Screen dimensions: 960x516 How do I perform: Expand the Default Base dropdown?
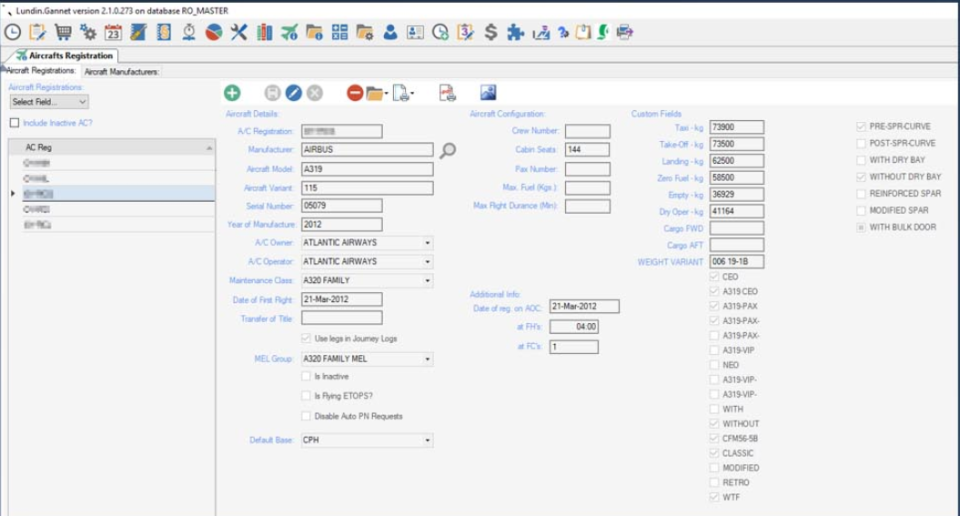427,440
